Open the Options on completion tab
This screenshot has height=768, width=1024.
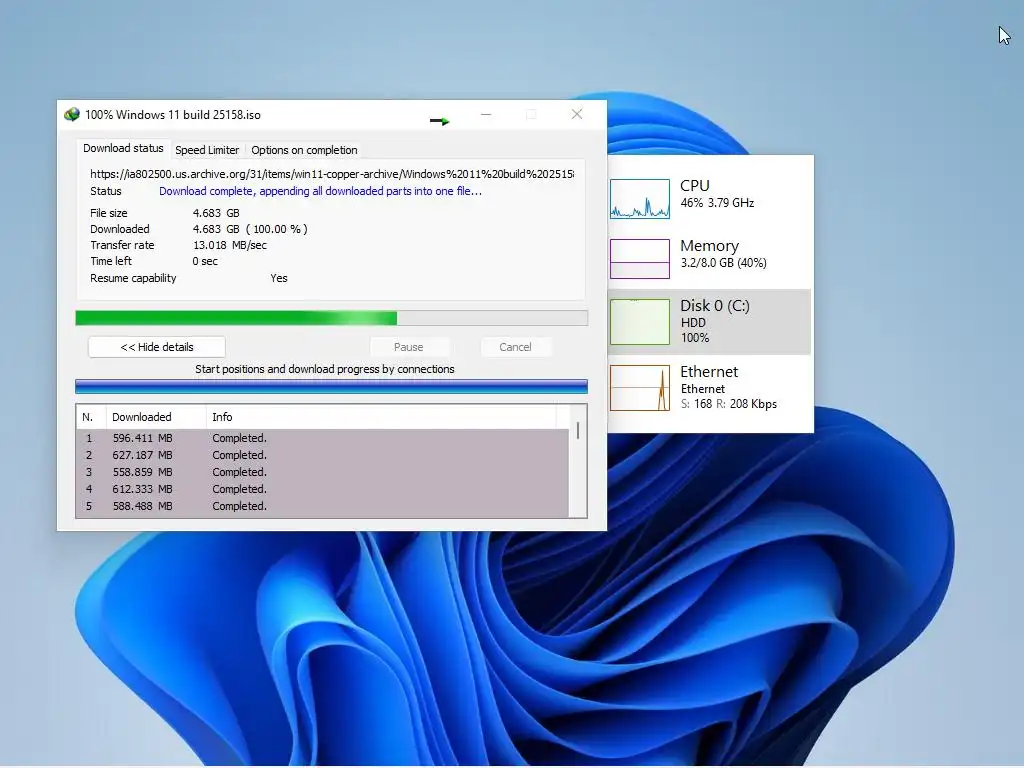[304, 150]
